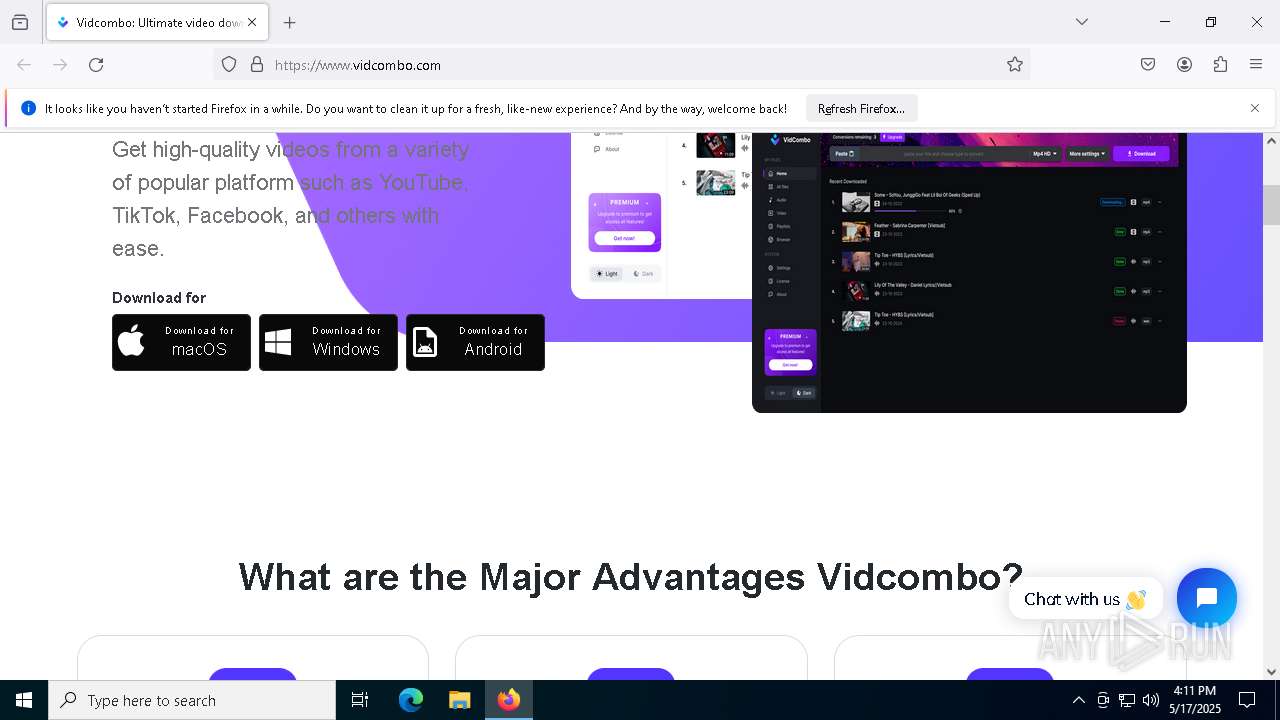Image resolution: width=1280 pixels, height=720 pixels.
Task: Go forward to next page
Action: [x=60, y=65]
